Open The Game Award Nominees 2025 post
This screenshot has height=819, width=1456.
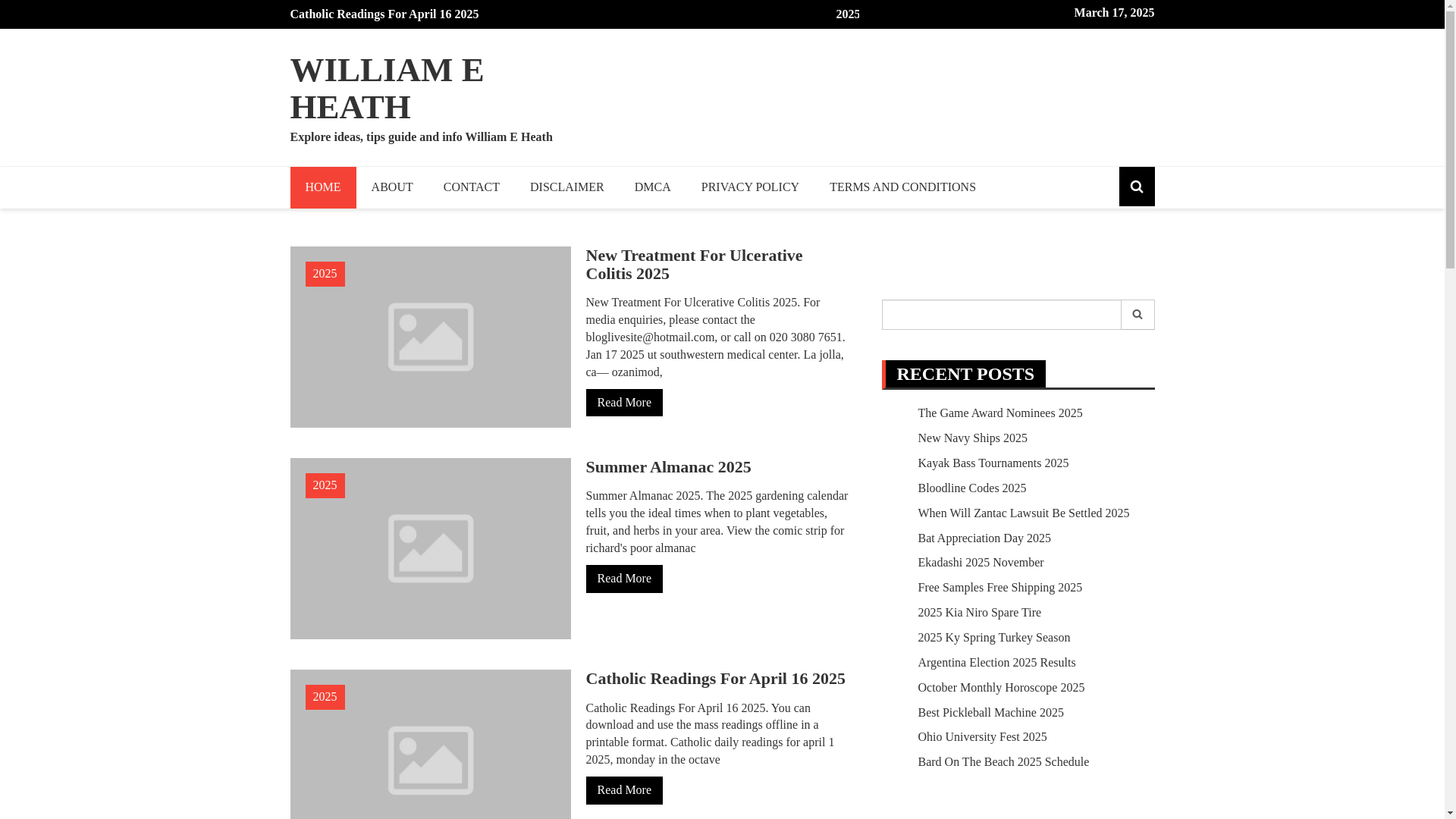[x=999, y=413]
